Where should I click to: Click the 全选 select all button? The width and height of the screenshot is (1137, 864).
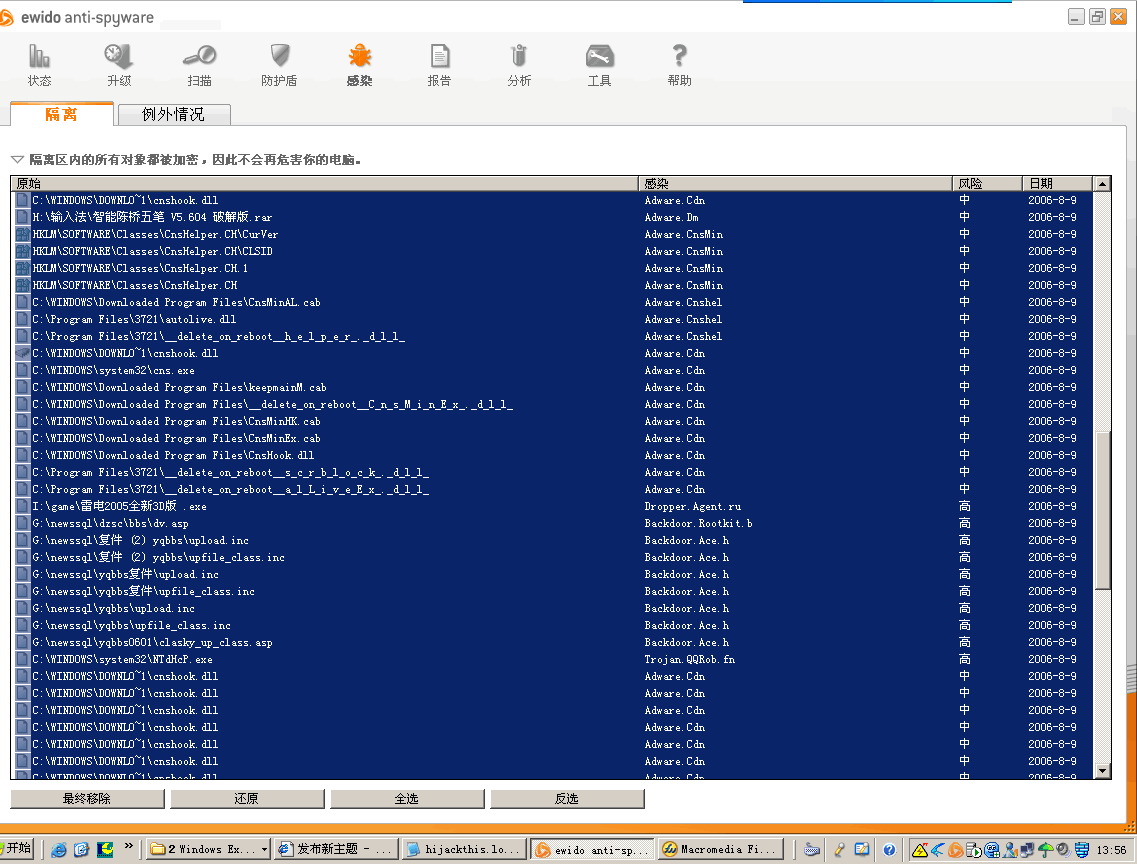point(407,799)
